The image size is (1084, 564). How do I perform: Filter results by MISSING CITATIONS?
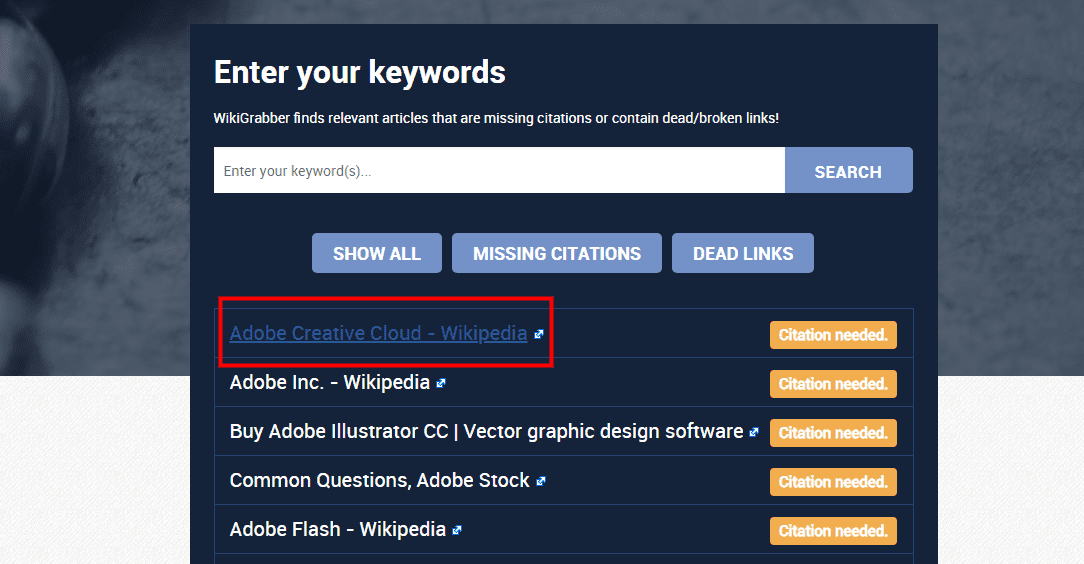(557, 253)
